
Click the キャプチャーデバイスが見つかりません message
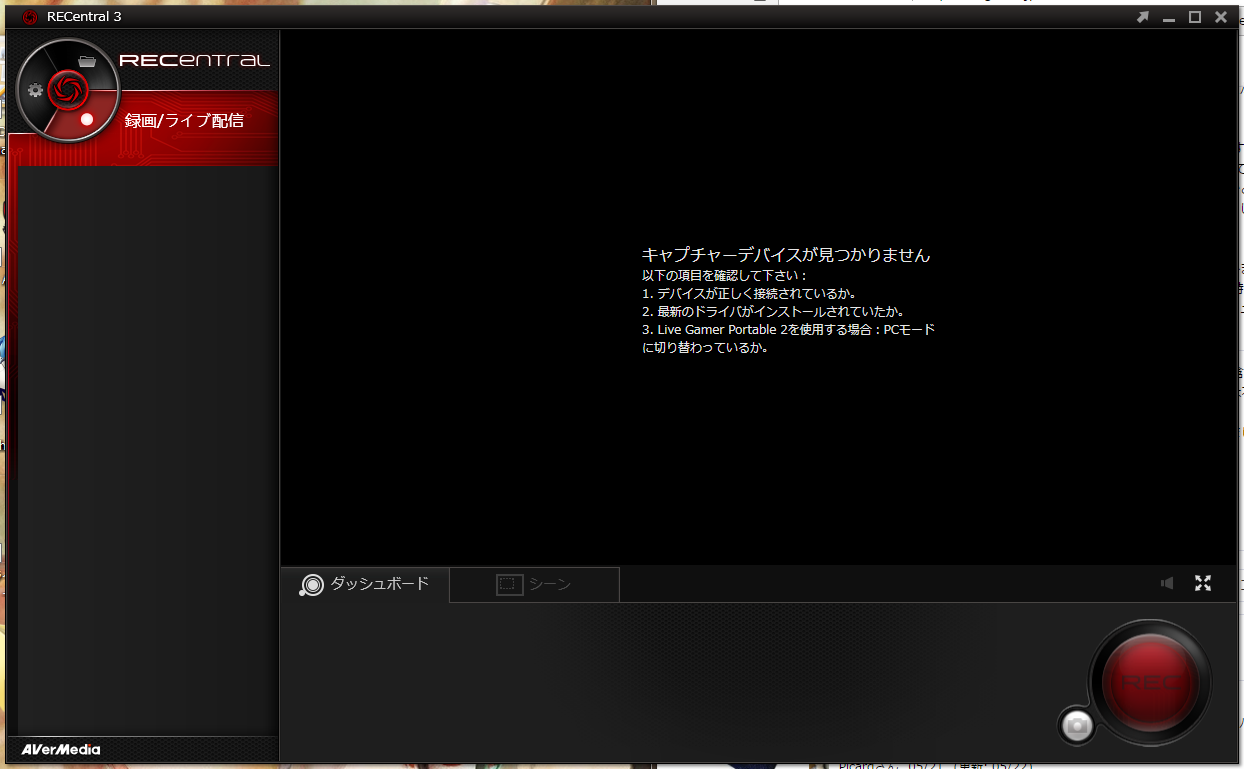(786, 255)
